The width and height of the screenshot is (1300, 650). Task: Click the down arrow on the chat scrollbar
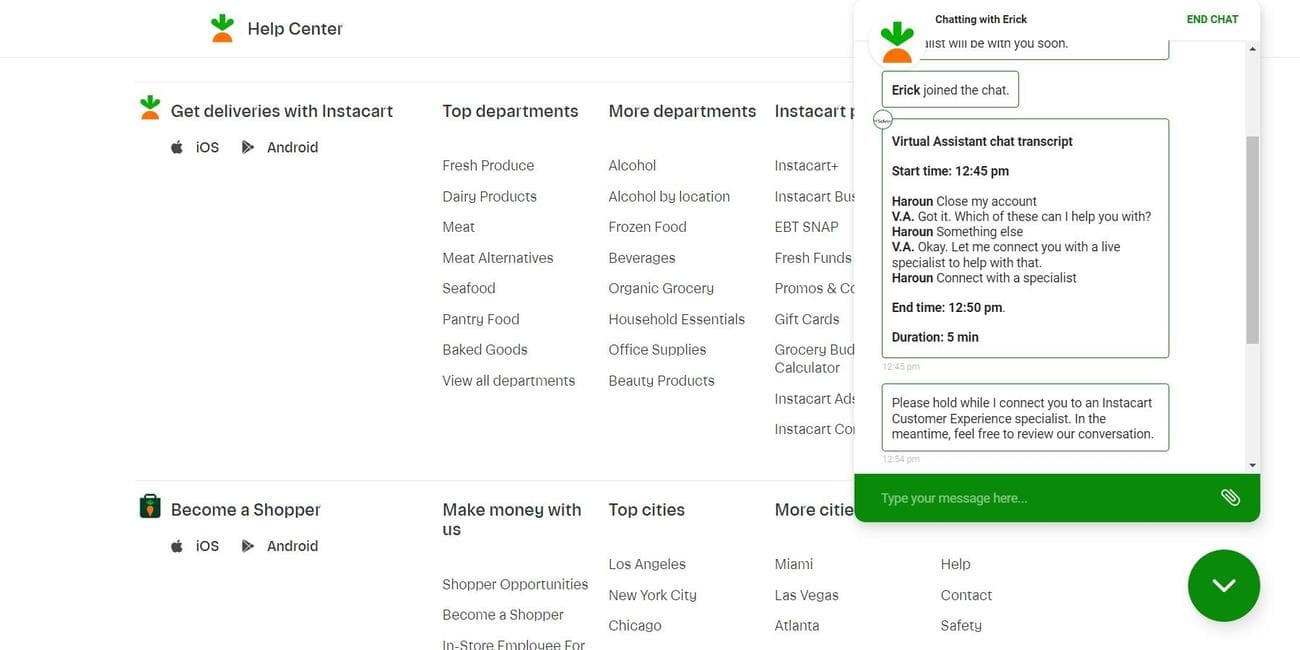tap(1252, 463)
